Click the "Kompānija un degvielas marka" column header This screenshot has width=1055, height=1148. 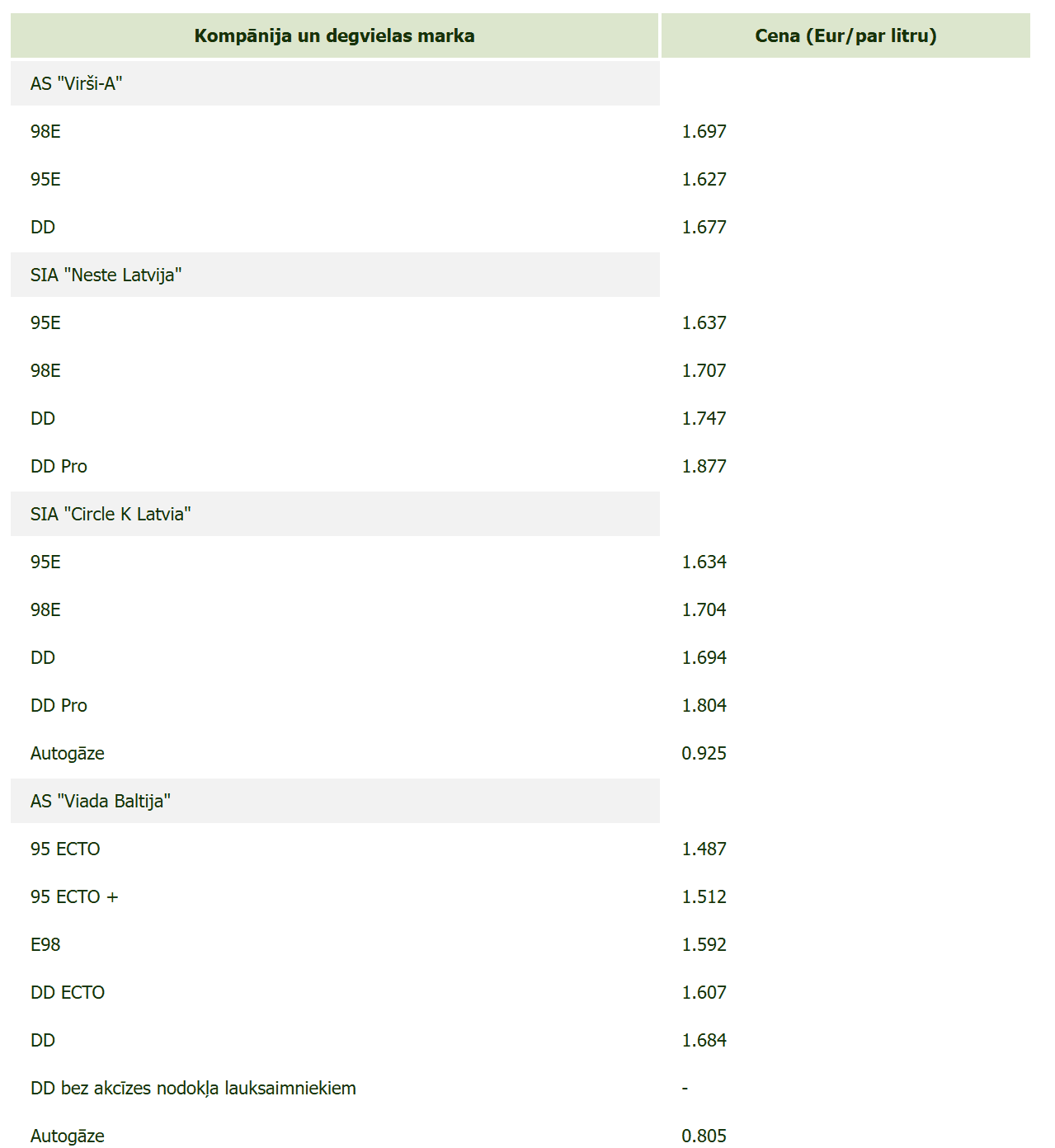coord(334,36)
